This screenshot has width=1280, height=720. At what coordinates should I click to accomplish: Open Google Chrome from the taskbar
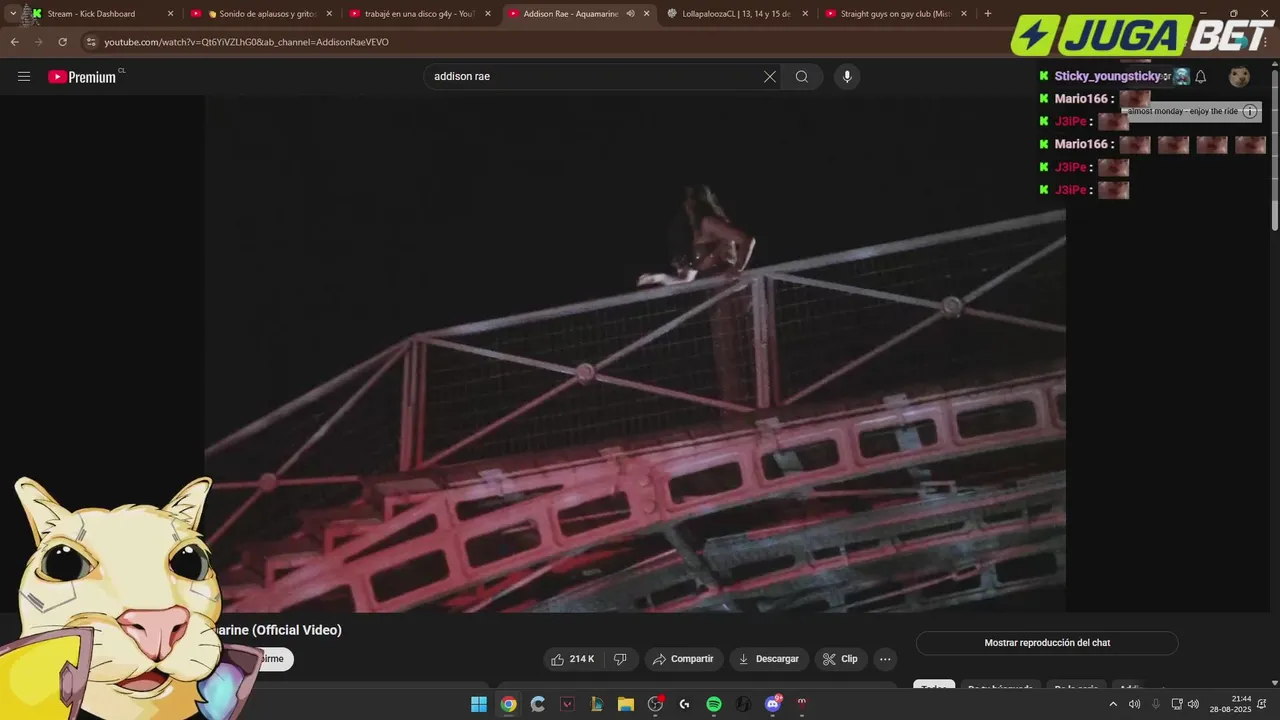point(508,704)
